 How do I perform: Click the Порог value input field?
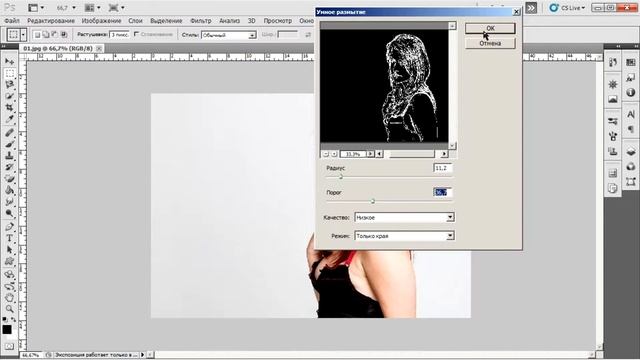443,192
